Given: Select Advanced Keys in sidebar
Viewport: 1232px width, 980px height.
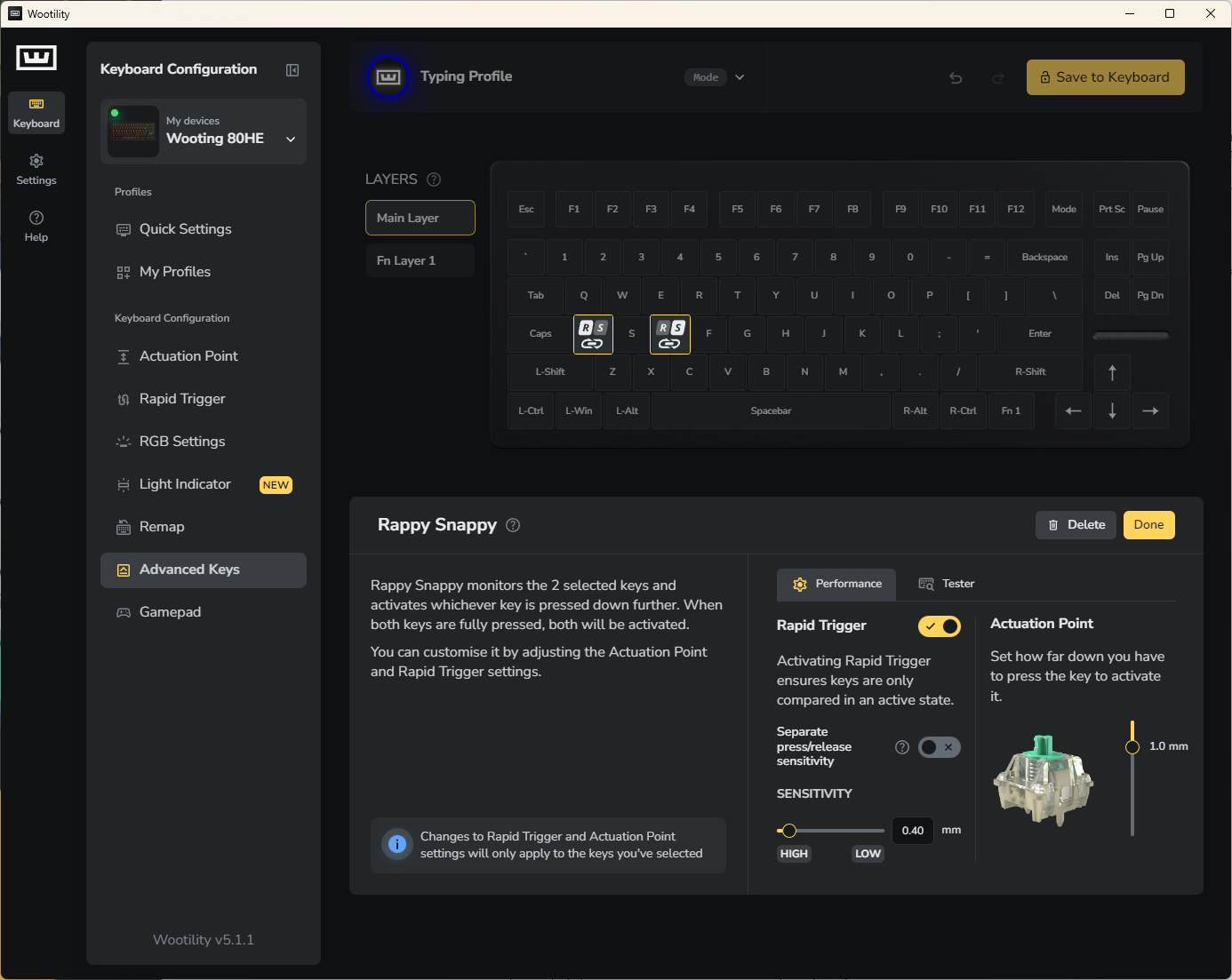Looking at the screenshot, I should [204, 570].
